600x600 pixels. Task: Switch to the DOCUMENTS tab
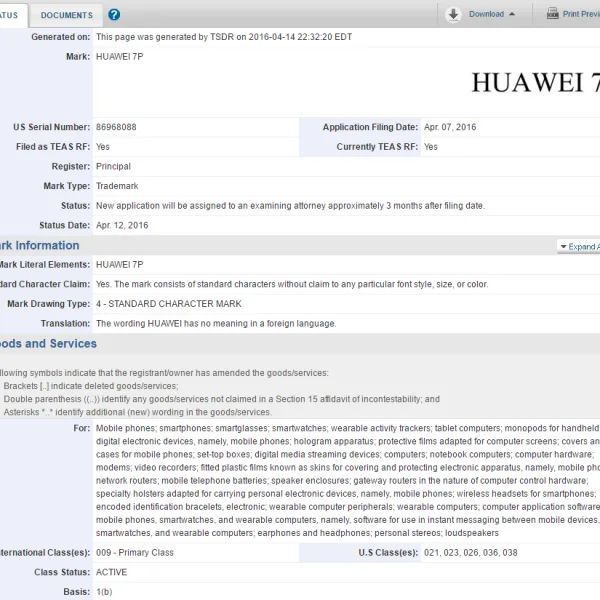coord(67,15)
